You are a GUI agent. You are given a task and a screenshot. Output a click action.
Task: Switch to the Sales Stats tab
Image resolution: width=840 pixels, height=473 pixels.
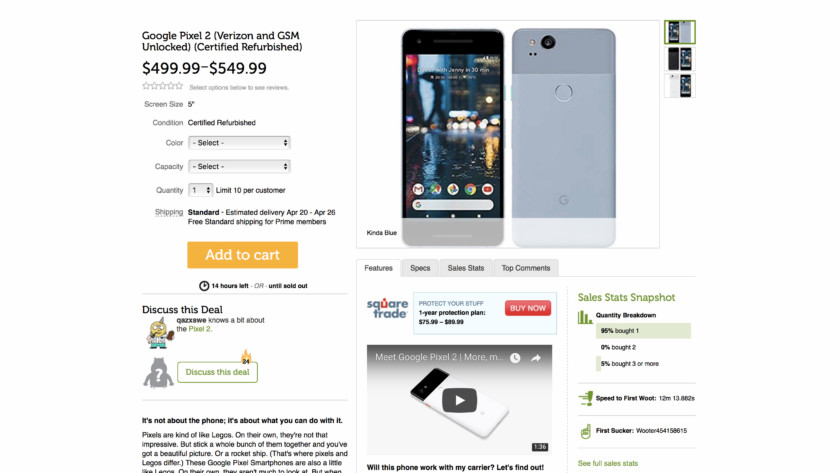point(466,268)
